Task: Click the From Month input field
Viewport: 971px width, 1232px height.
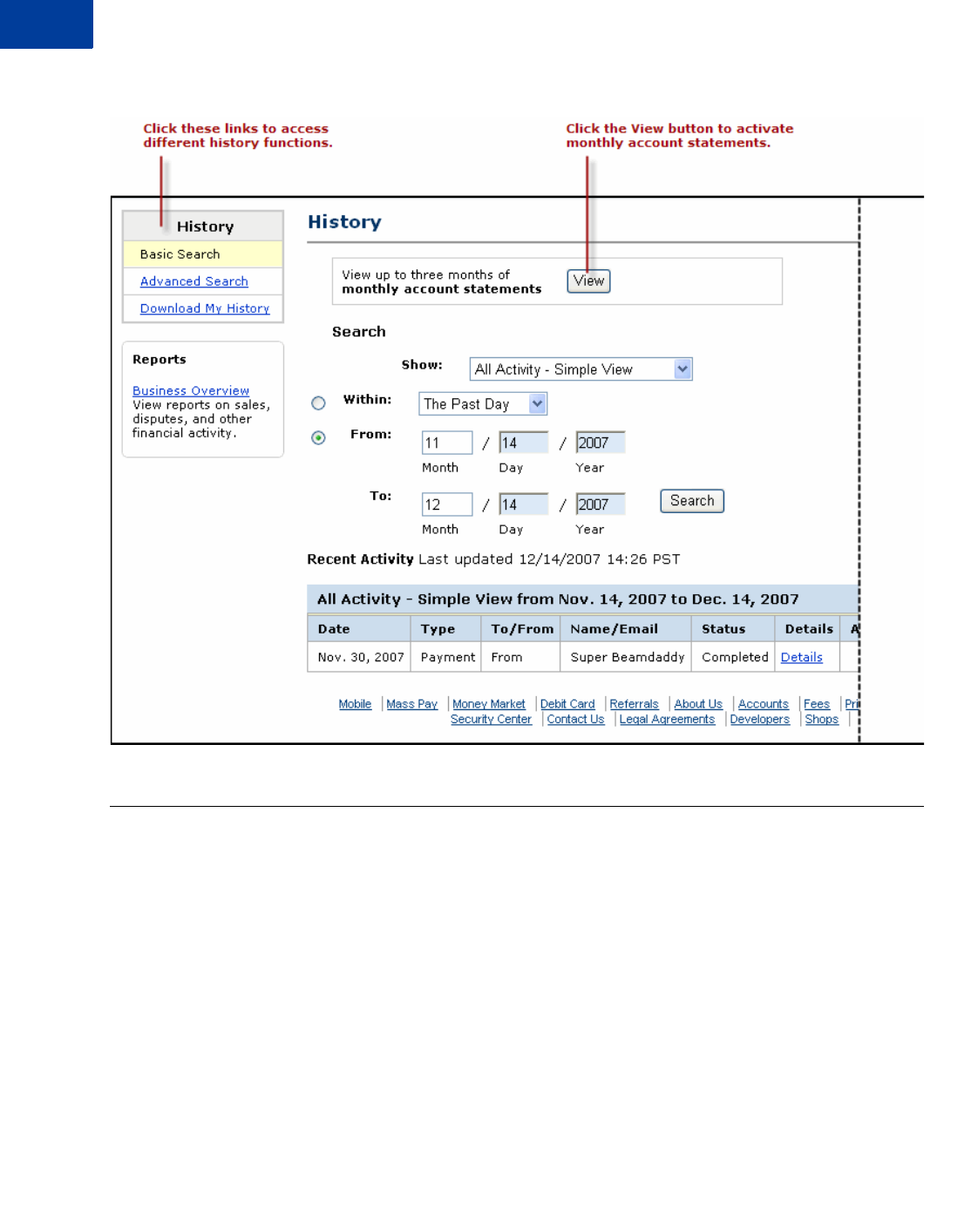Action: point(447,443)
